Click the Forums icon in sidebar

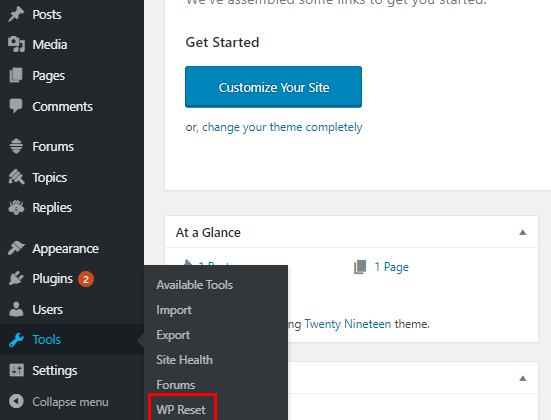(16, 146)
